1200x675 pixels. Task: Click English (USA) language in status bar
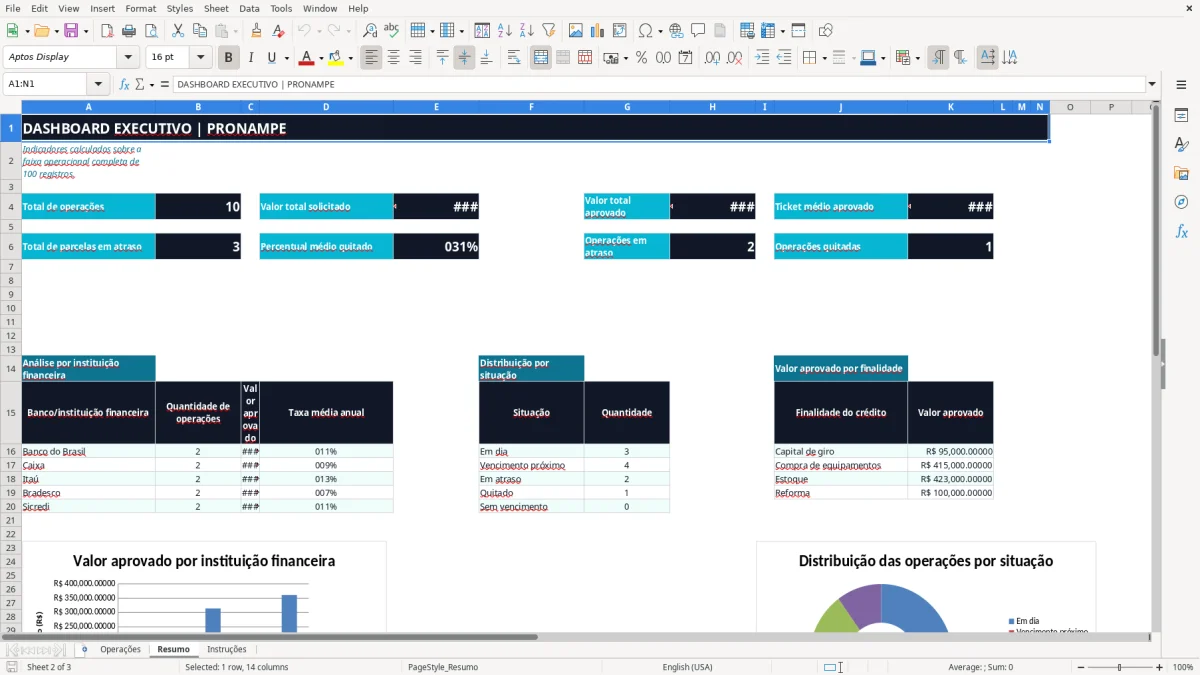[687, 667]
